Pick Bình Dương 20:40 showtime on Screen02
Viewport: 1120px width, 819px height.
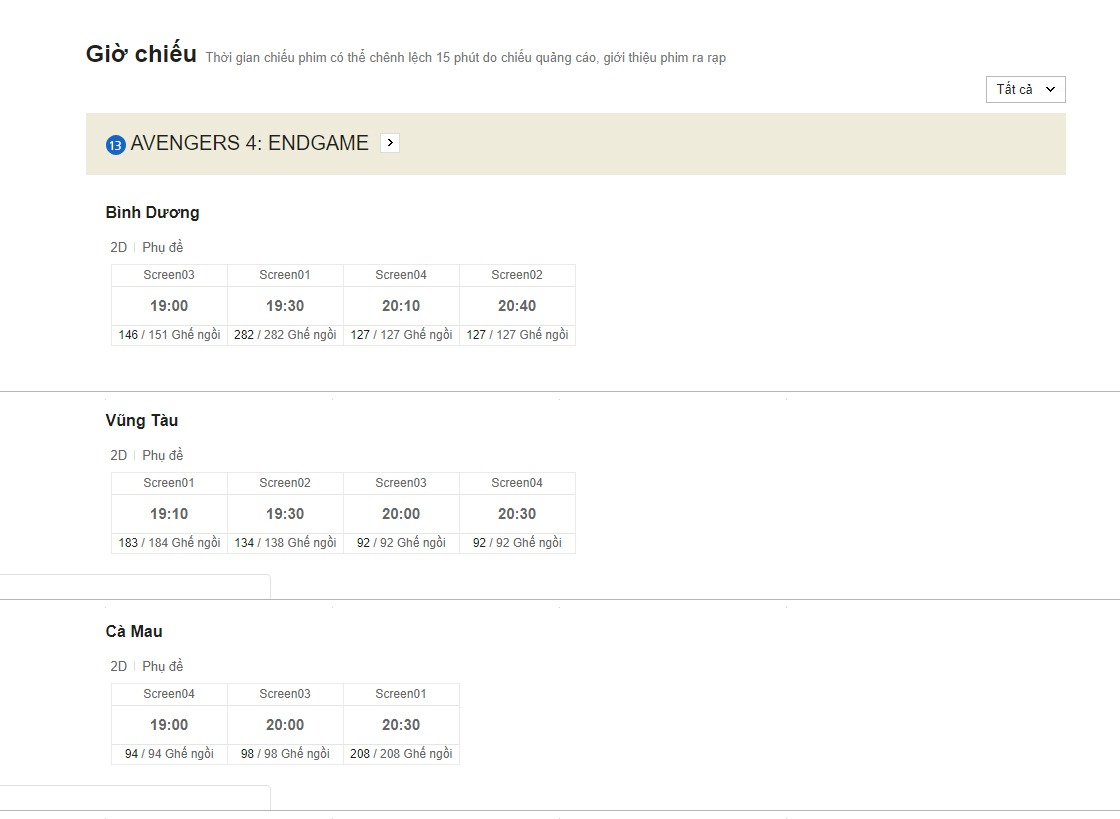coord(517,306)
